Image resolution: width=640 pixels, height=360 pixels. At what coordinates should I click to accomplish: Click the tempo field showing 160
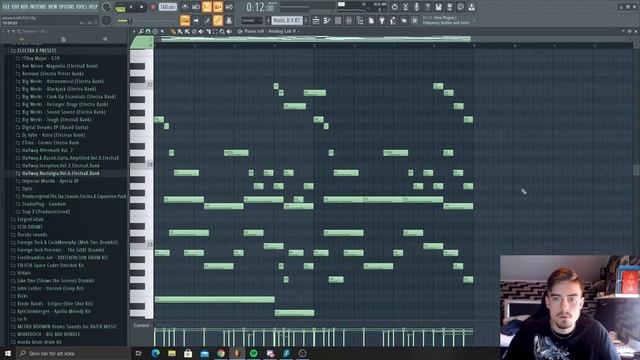tap(167, 7)
